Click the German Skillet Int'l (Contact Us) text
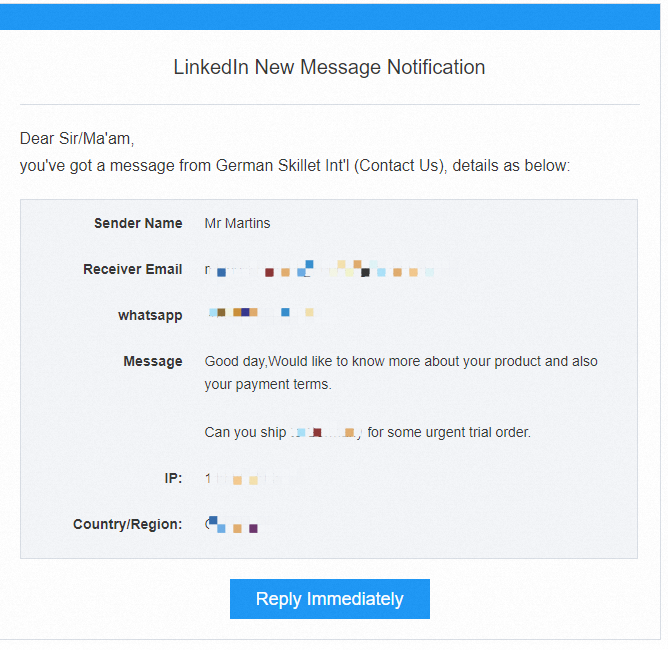This screenshot has height=650, width=668. point(329,166)
